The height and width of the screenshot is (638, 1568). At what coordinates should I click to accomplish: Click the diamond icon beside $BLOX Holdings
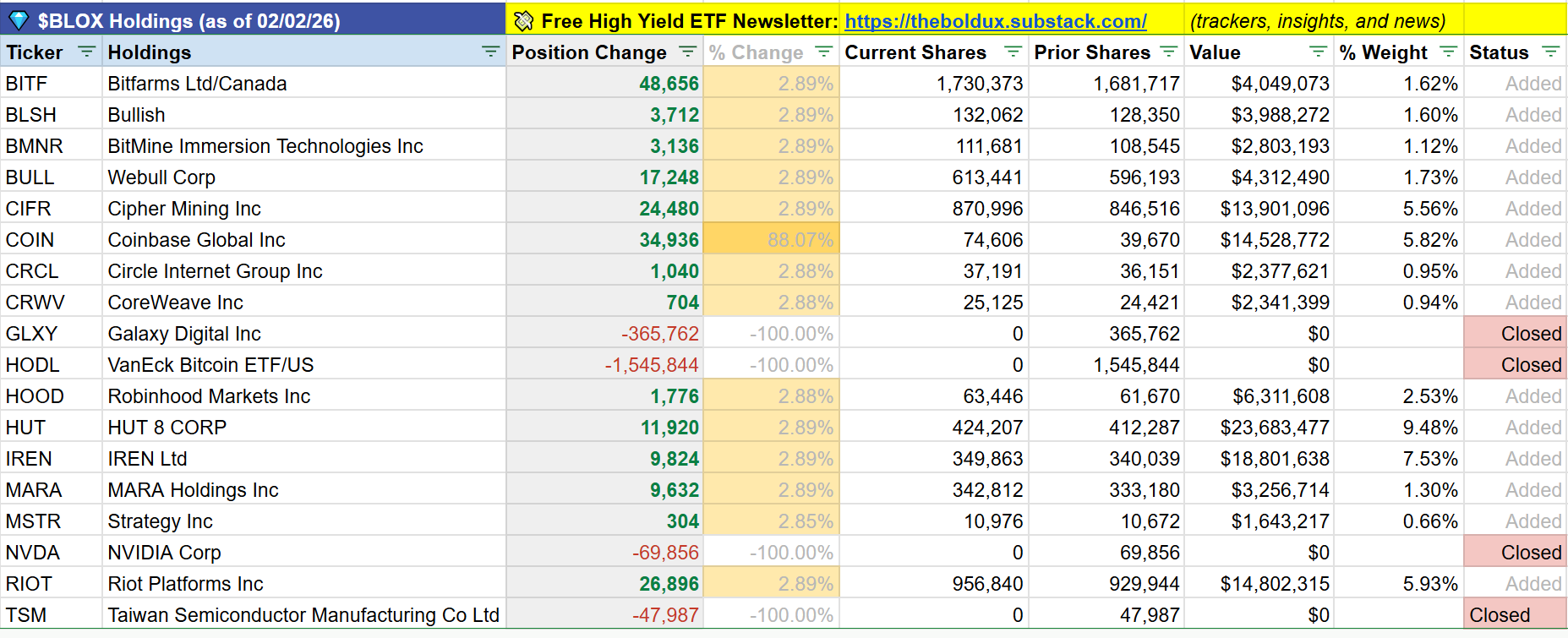click(x=18, y=20)
